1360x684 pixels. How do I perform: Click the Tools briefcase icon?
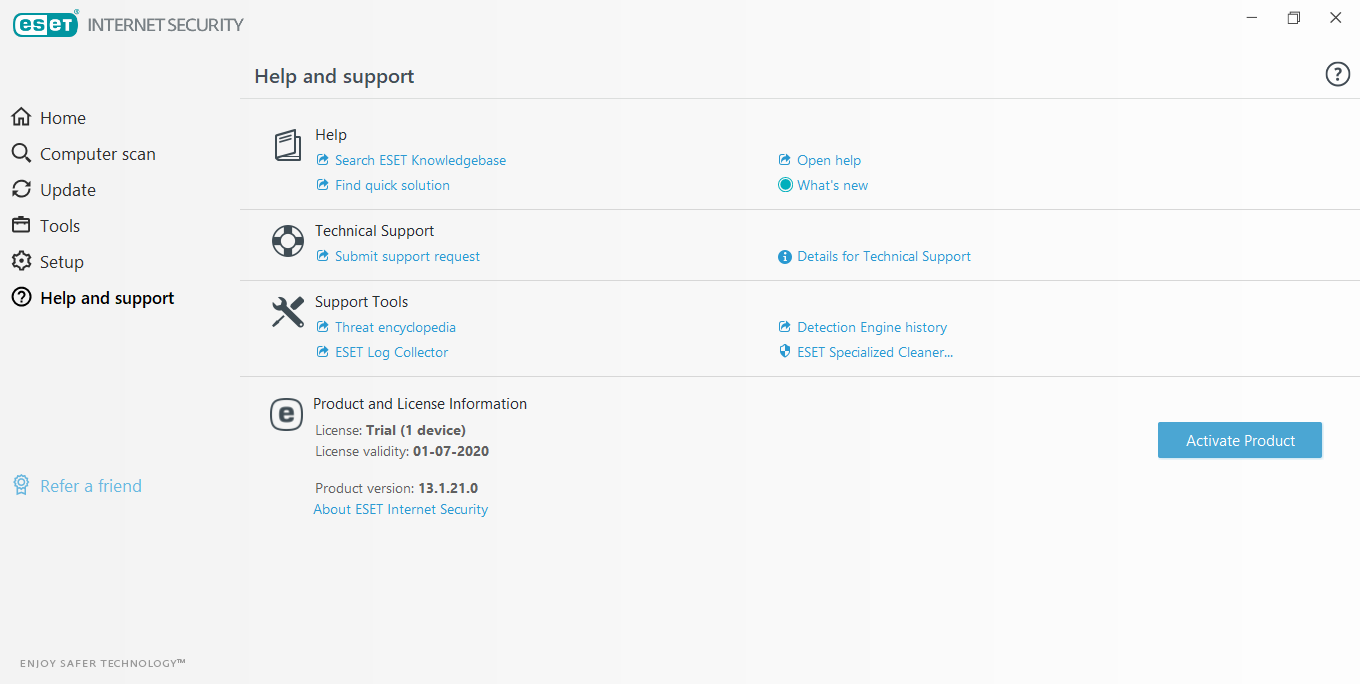(21, 226)
